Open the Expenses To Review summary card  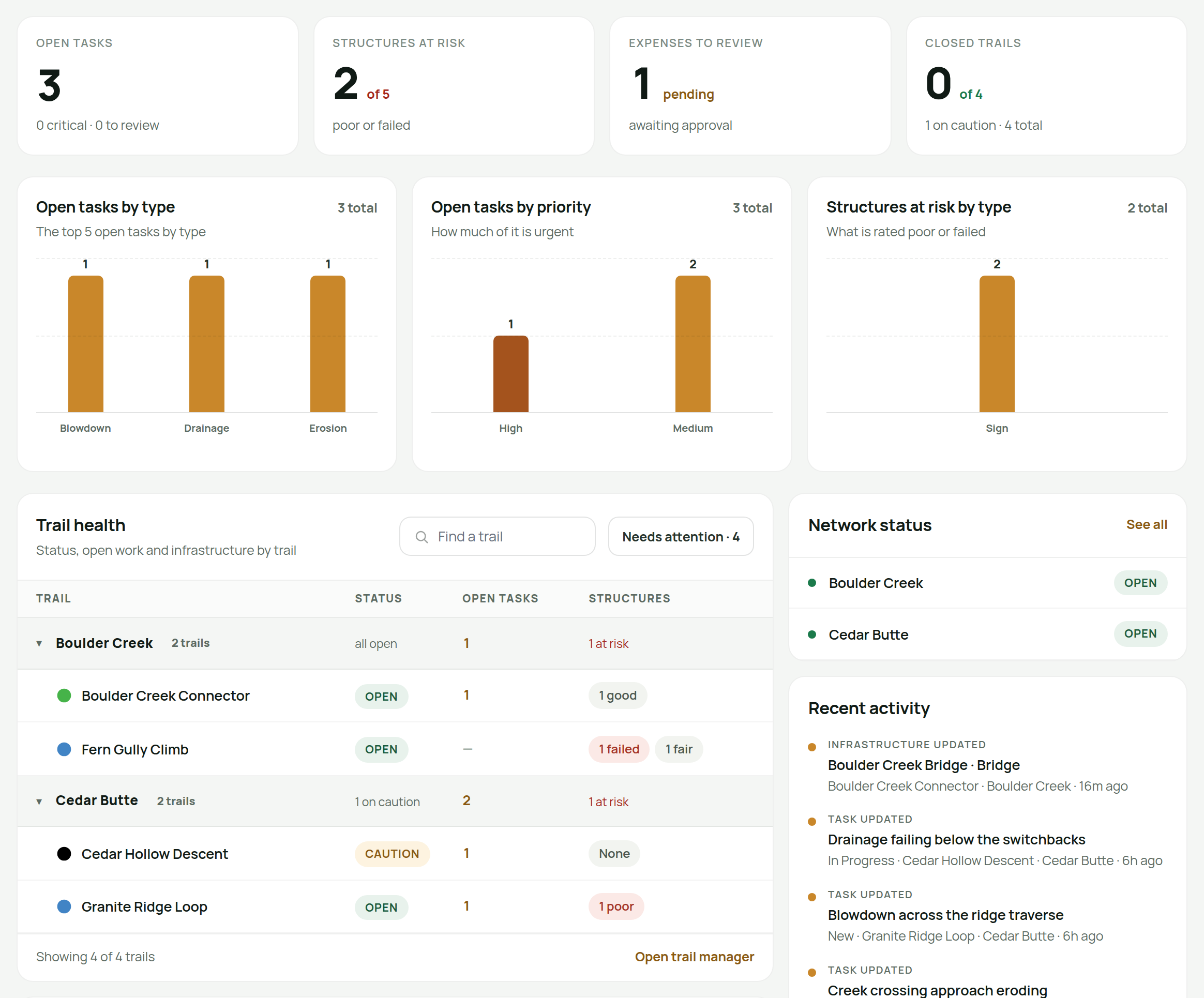pyautogui.click(x=750, y=85)
